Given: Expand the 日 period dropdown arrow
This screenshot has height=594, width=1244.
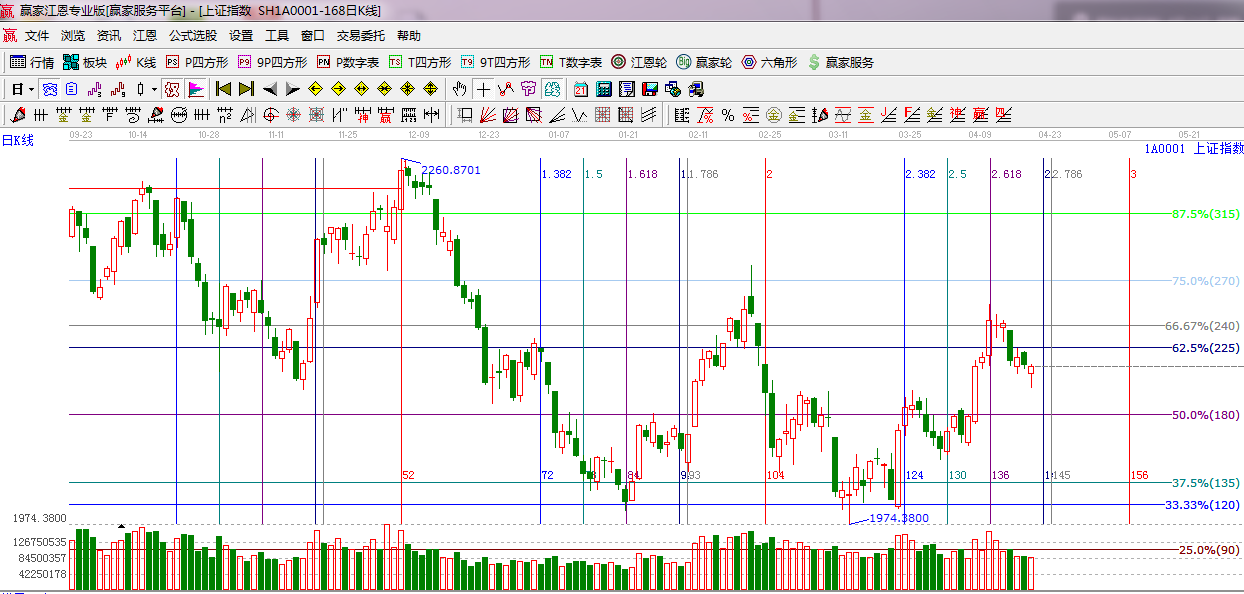Looking at the screenshot, I should click(31, 89).
